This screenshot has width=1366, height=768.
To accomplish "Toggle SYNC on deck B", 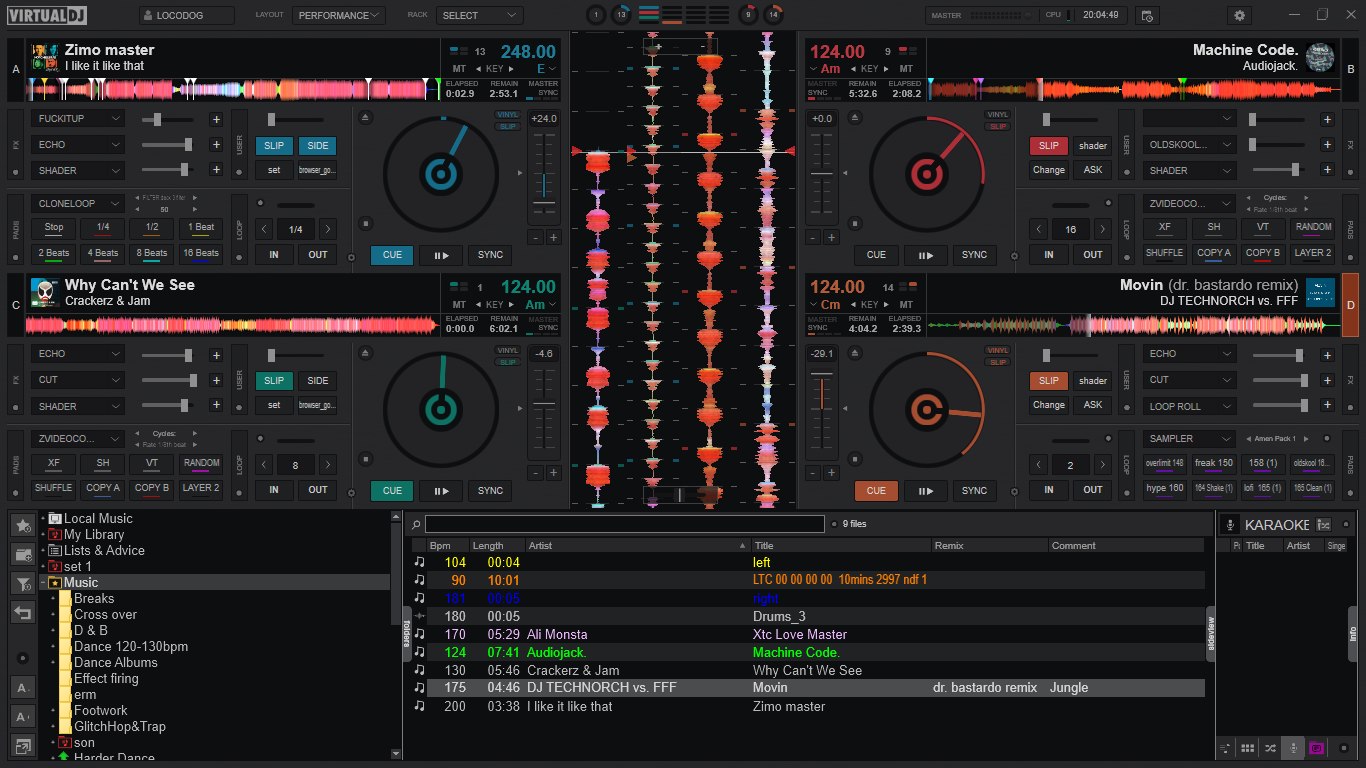I will pos(974,254).
